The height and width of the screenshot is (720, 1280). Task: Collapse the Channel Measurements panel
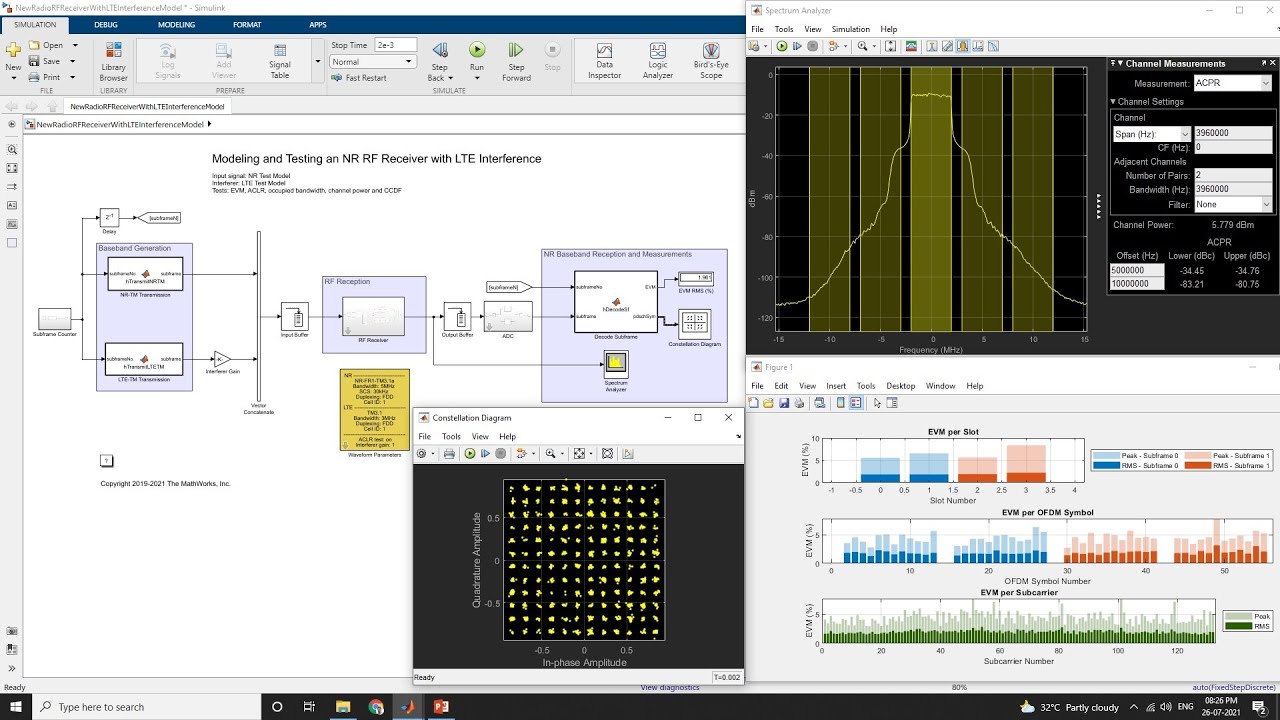coord(1120,64)
